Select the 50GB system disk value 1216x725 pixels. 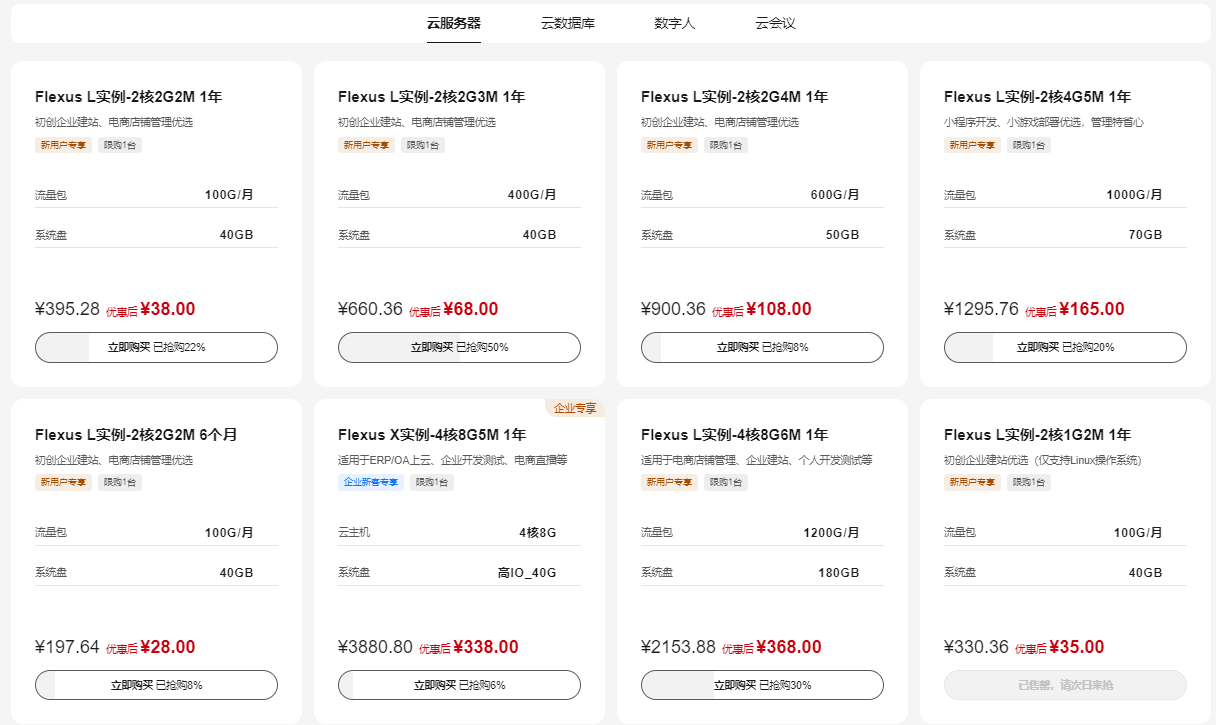click(x=842, y=235)
